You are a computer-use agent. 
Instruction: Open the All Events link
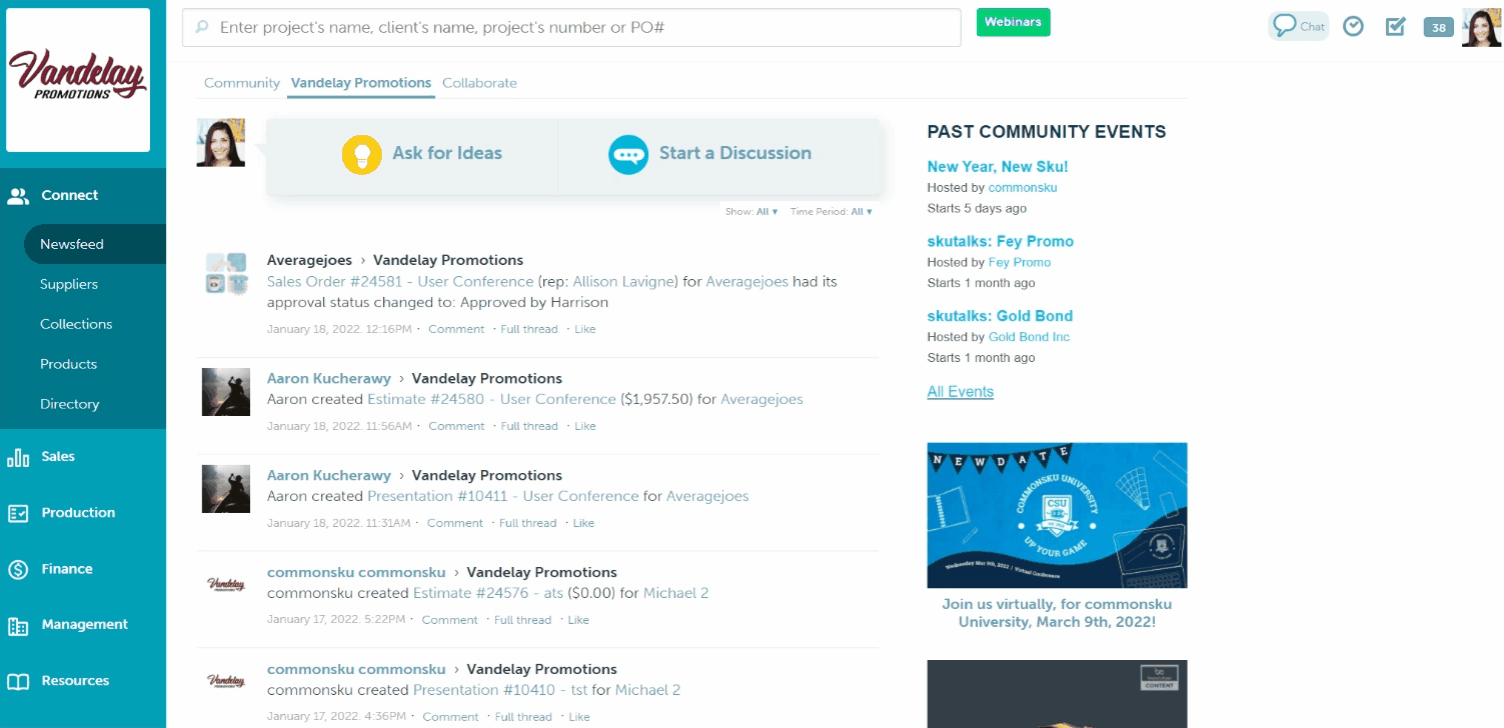pos(960,392)
